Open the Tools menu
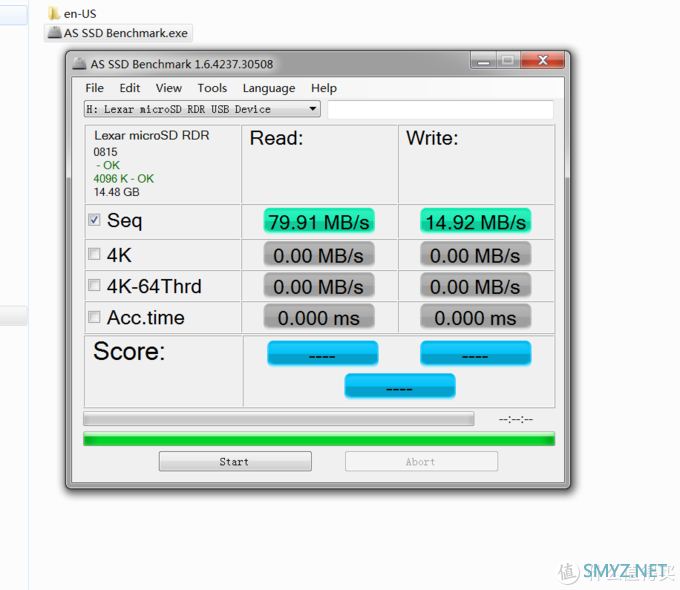Viewport: 680px width, 590px height. 212,88
